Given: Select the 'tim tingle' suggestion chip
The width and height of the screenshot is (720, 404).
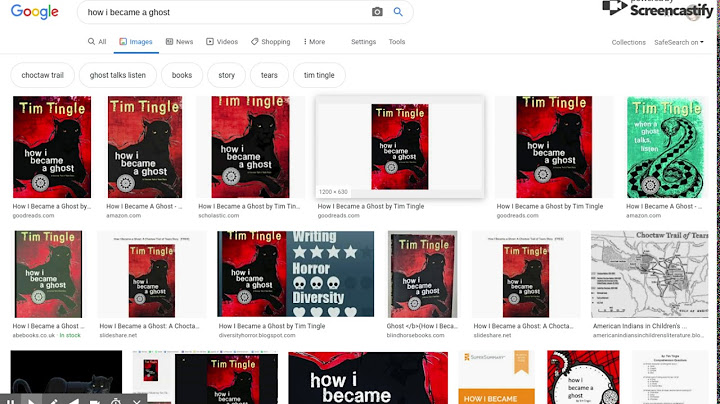Looking at the screenshot, I should (319, 75).
